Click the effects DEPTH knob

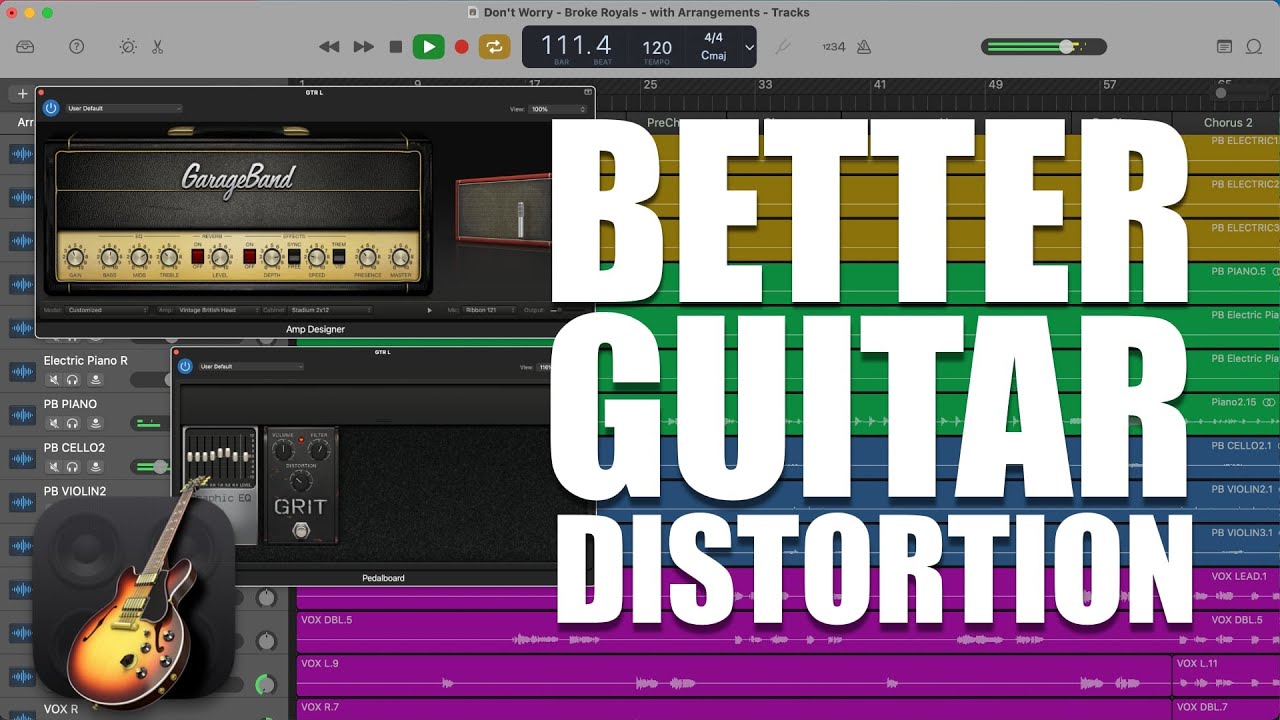click(x=272, y=257)
